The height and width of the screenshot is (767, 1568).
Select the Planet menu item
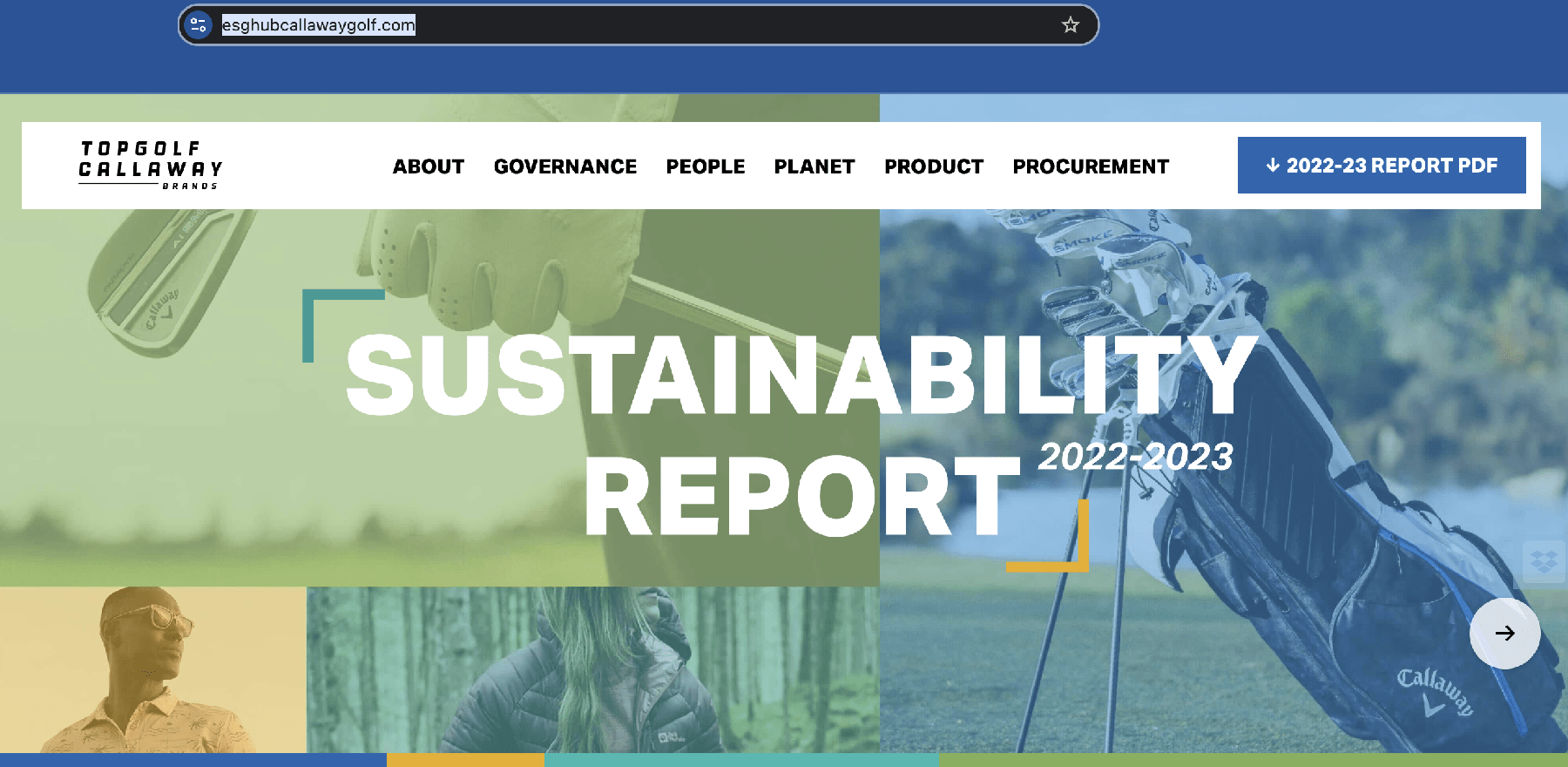(x=814, y=166)
